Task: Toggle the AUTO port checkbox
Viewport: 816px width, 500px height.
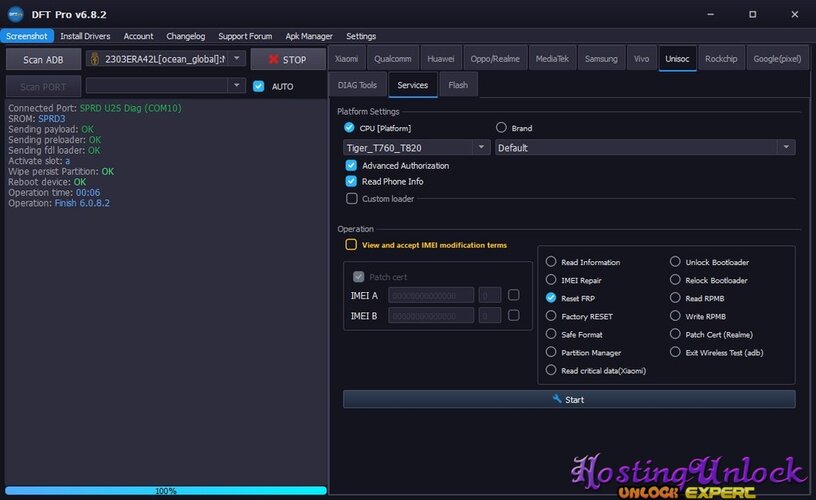Action: [259, 86]
